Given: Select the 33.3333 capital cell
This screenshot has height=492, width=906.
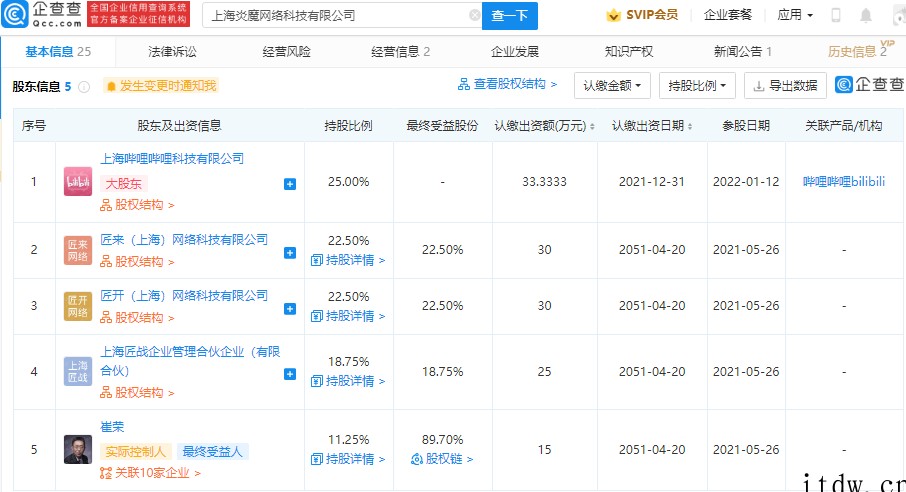Looking at the screenshot, I should click(x=544, y=182).
